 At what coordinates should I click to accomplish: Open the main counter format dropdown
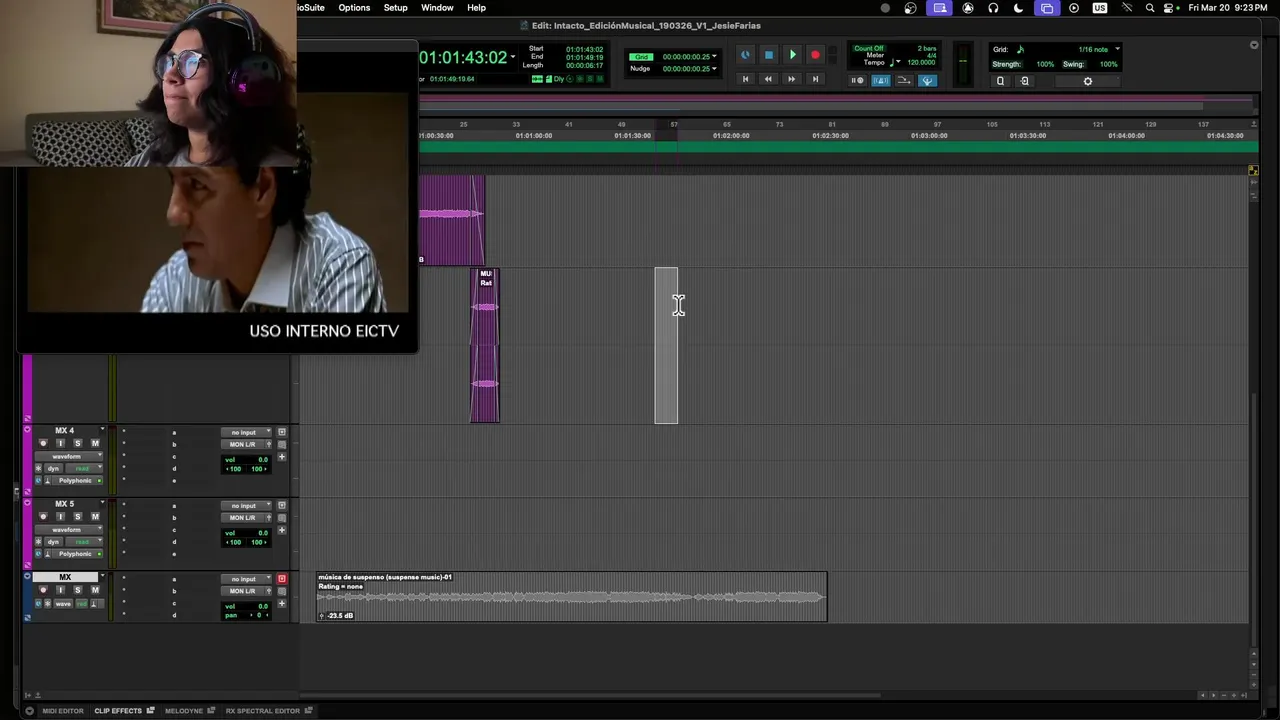coord(514,57)
